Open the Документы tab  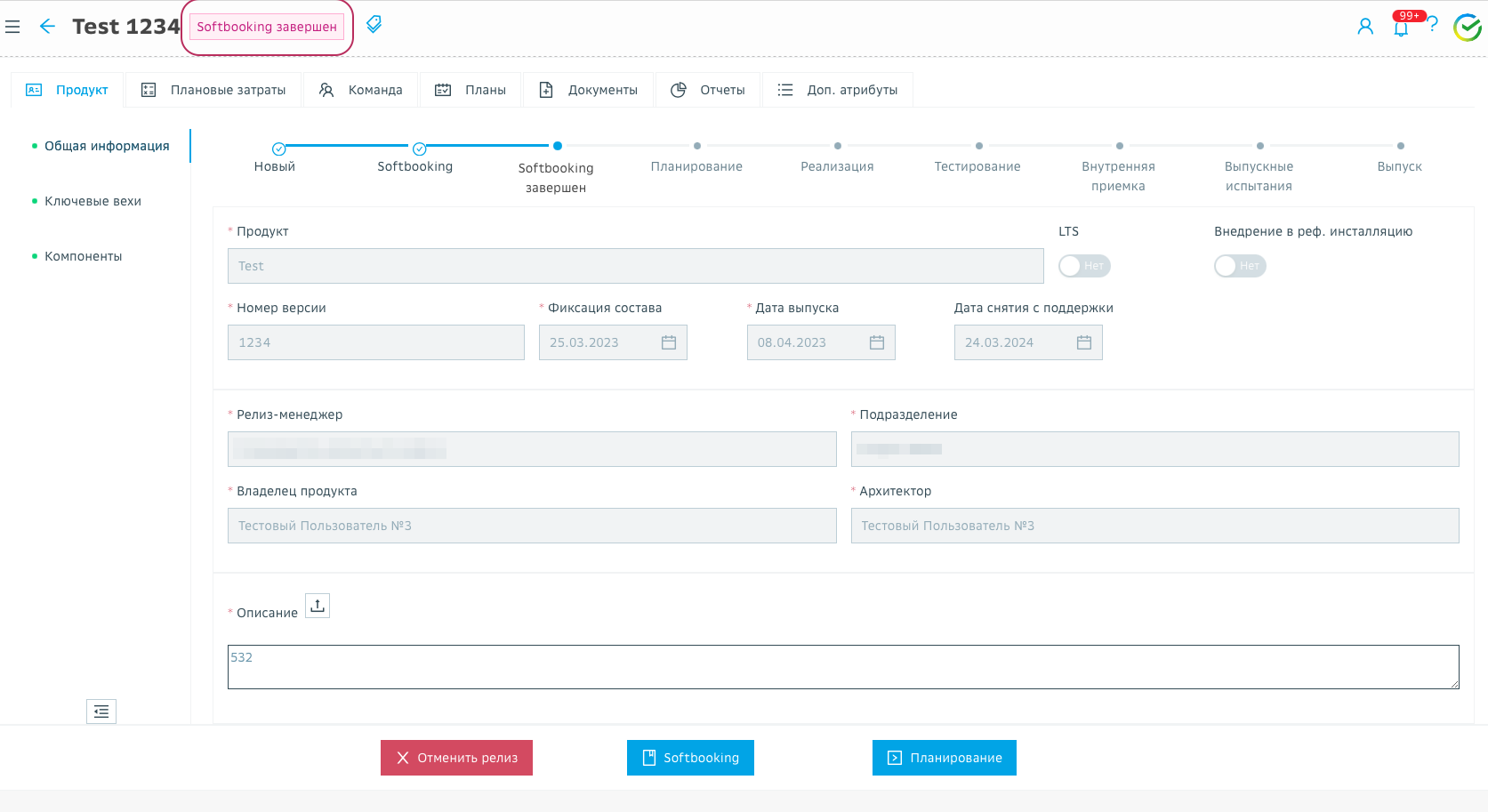tap(589, 90)
